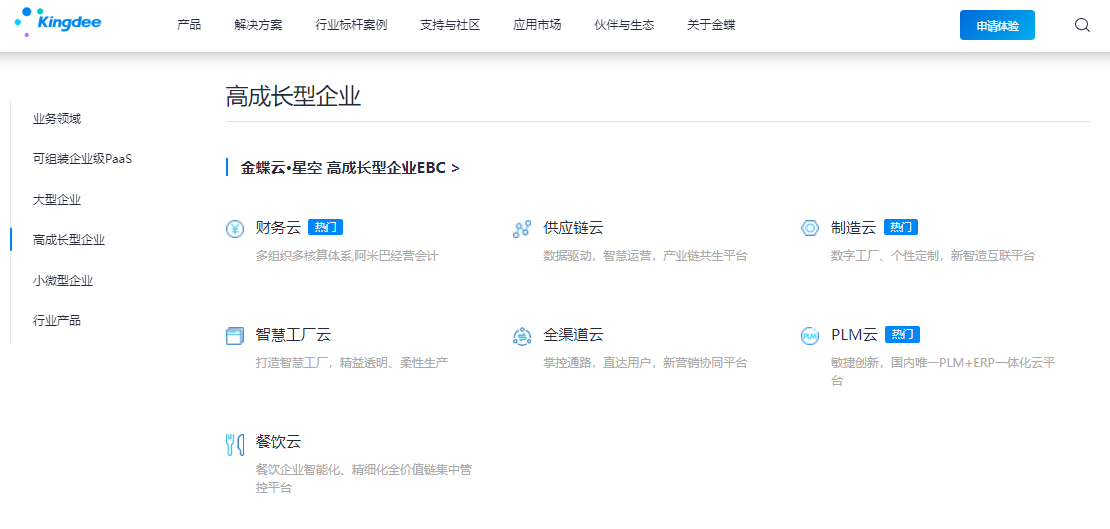Click the 高成长型企业 page heading
The image size is (1110, 529).
[x=294, y=96]
